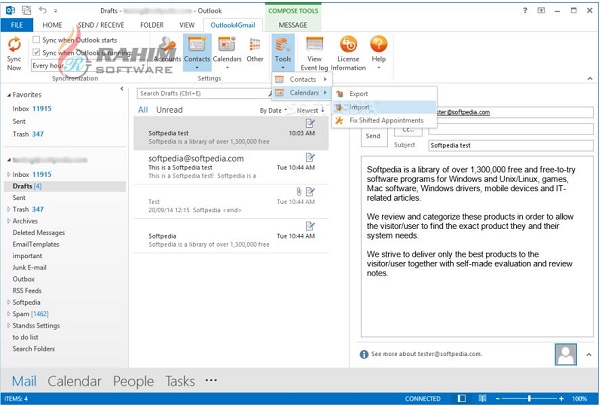Click the info icon beside See more about
This screenshot has height=406, width=600.
[x=364, y=354]
